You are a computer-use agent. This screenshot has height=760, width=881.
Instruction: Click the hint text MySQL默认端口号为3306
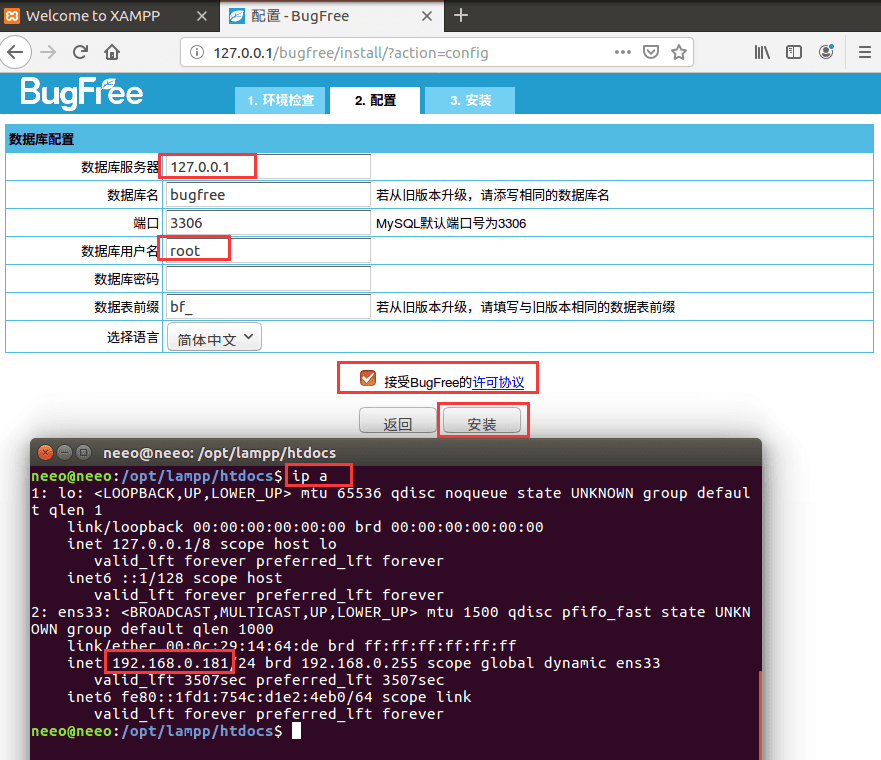[451, 224]
